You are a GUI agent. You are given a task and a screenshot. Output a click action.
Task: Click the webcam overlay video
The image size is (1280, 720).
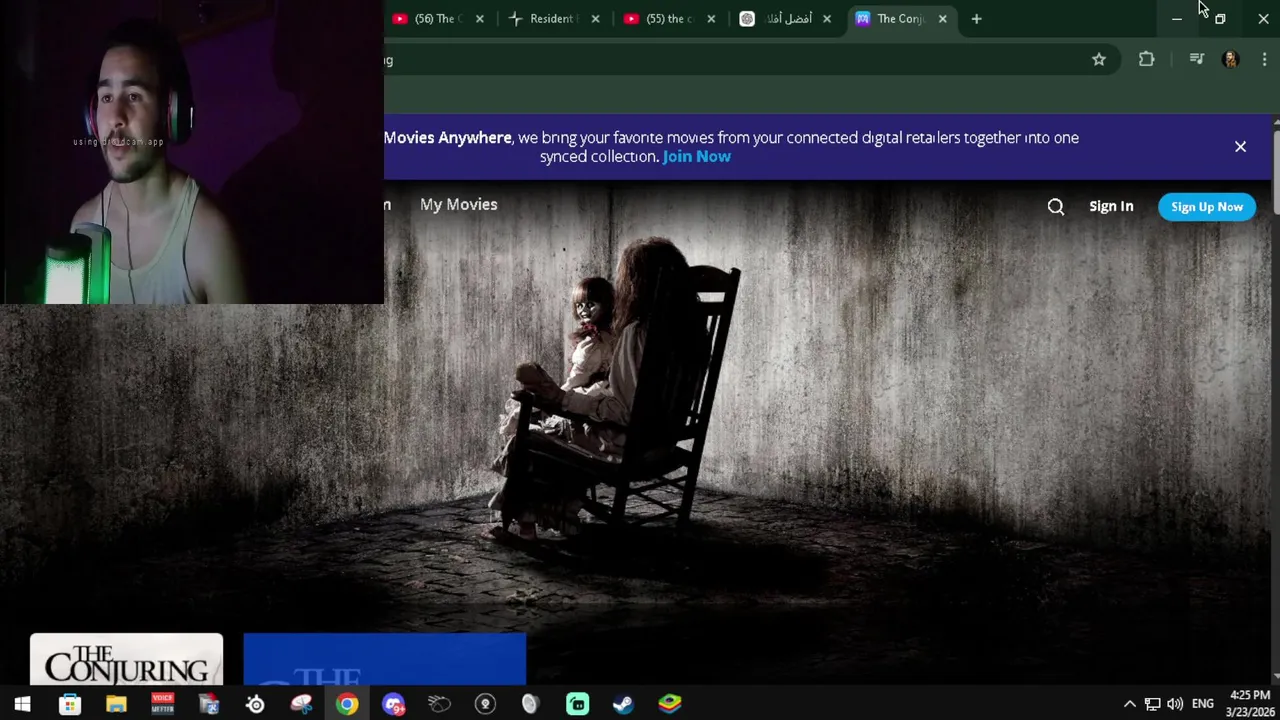pyautogui.click(x=192, y=152)
